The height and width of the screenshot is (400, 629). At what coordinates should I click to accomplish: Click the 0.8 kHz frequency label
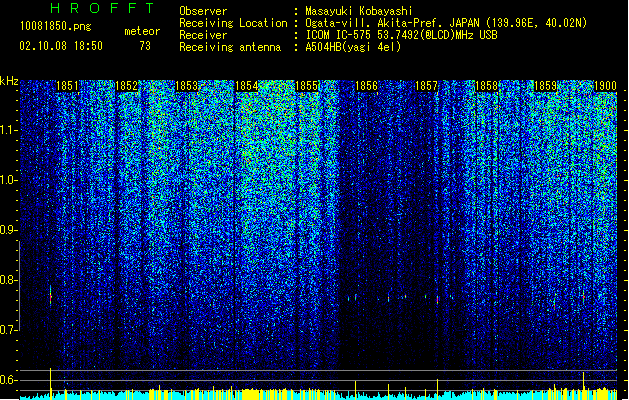click(x=8, y=280)
